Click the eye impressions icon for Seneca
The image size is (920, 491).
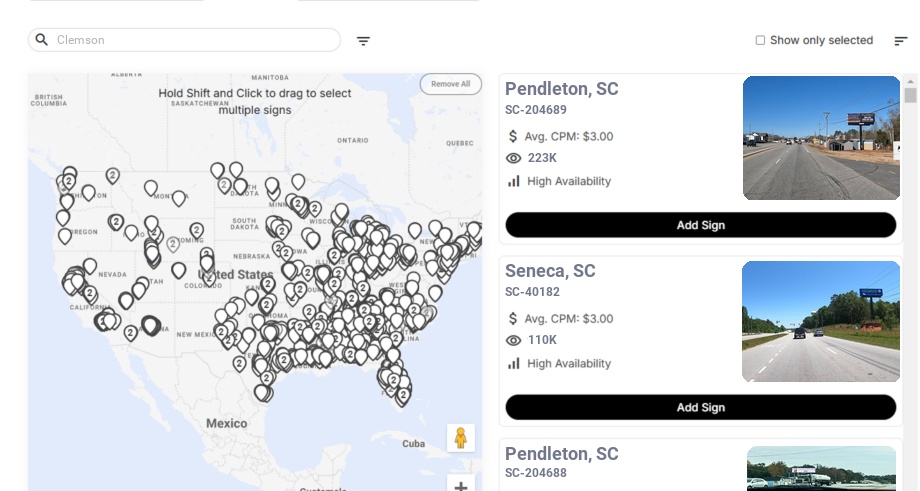tap(514, 340)
